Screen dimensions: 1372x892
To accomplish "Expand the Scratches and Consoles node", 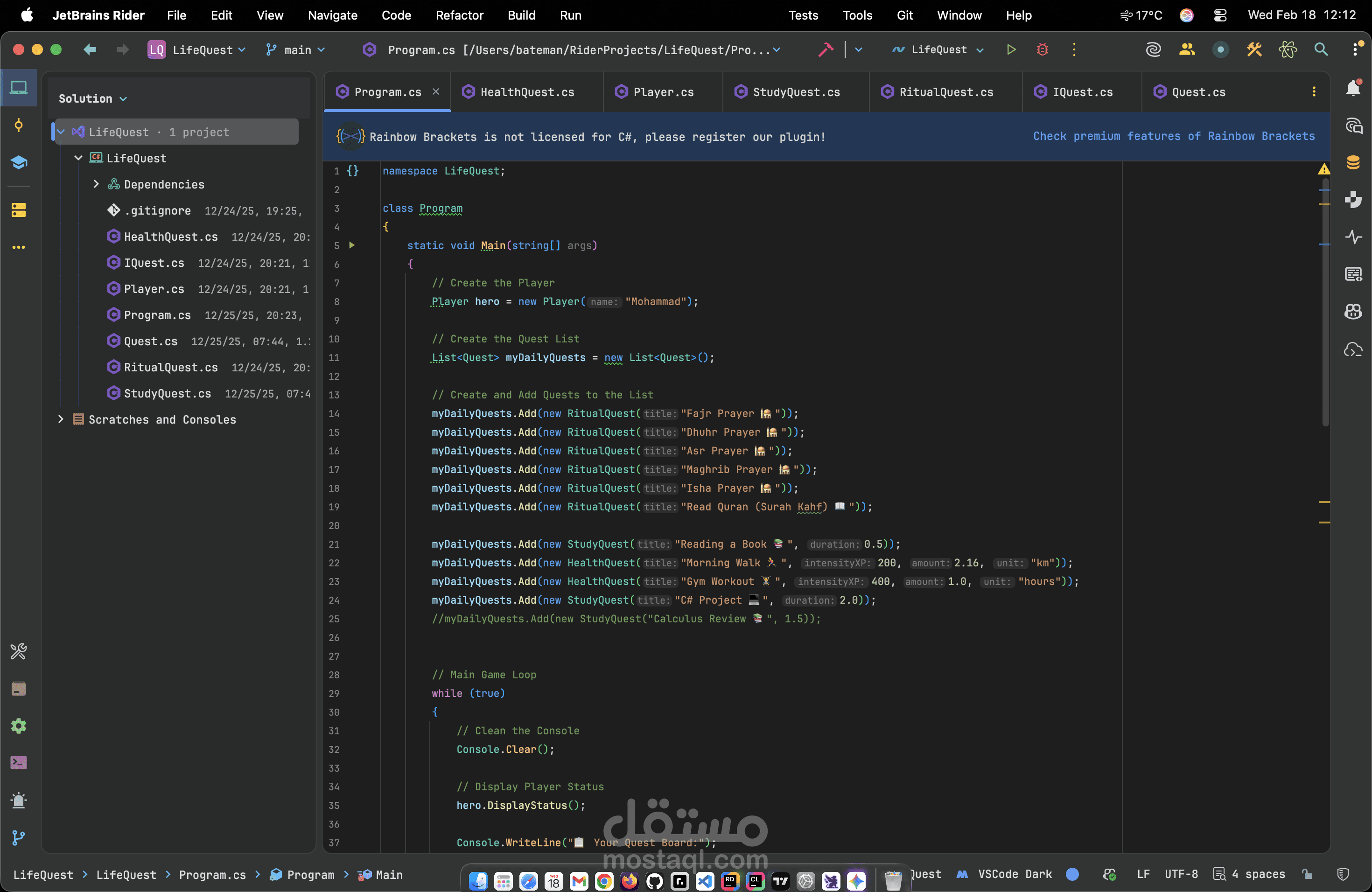I will point(62,419).
